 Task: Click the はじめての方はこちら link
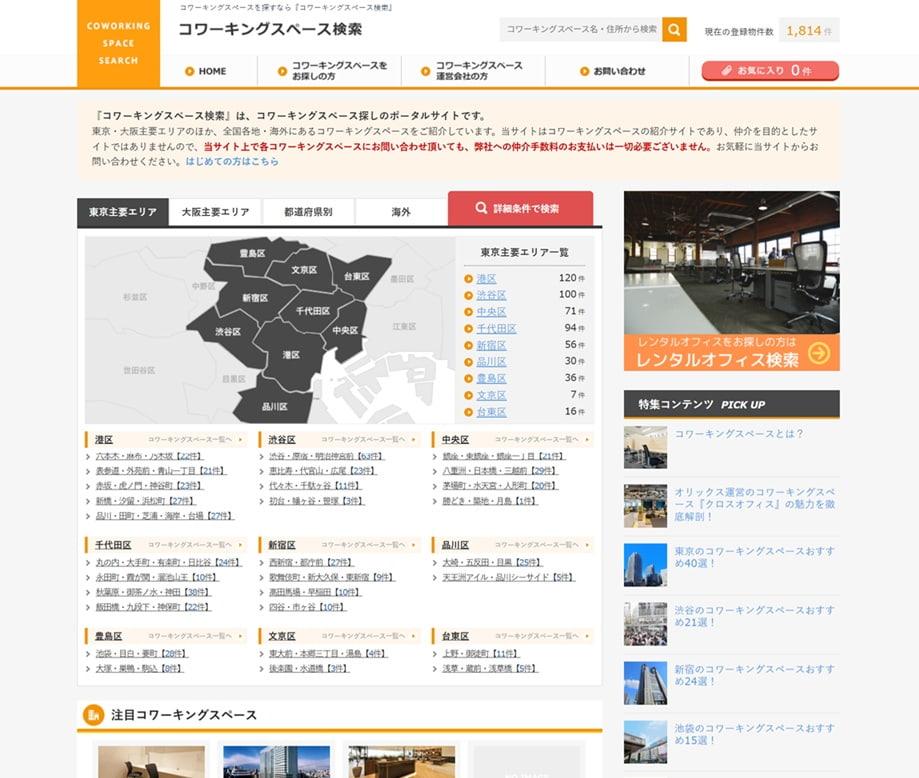click(x=232, y=161)
